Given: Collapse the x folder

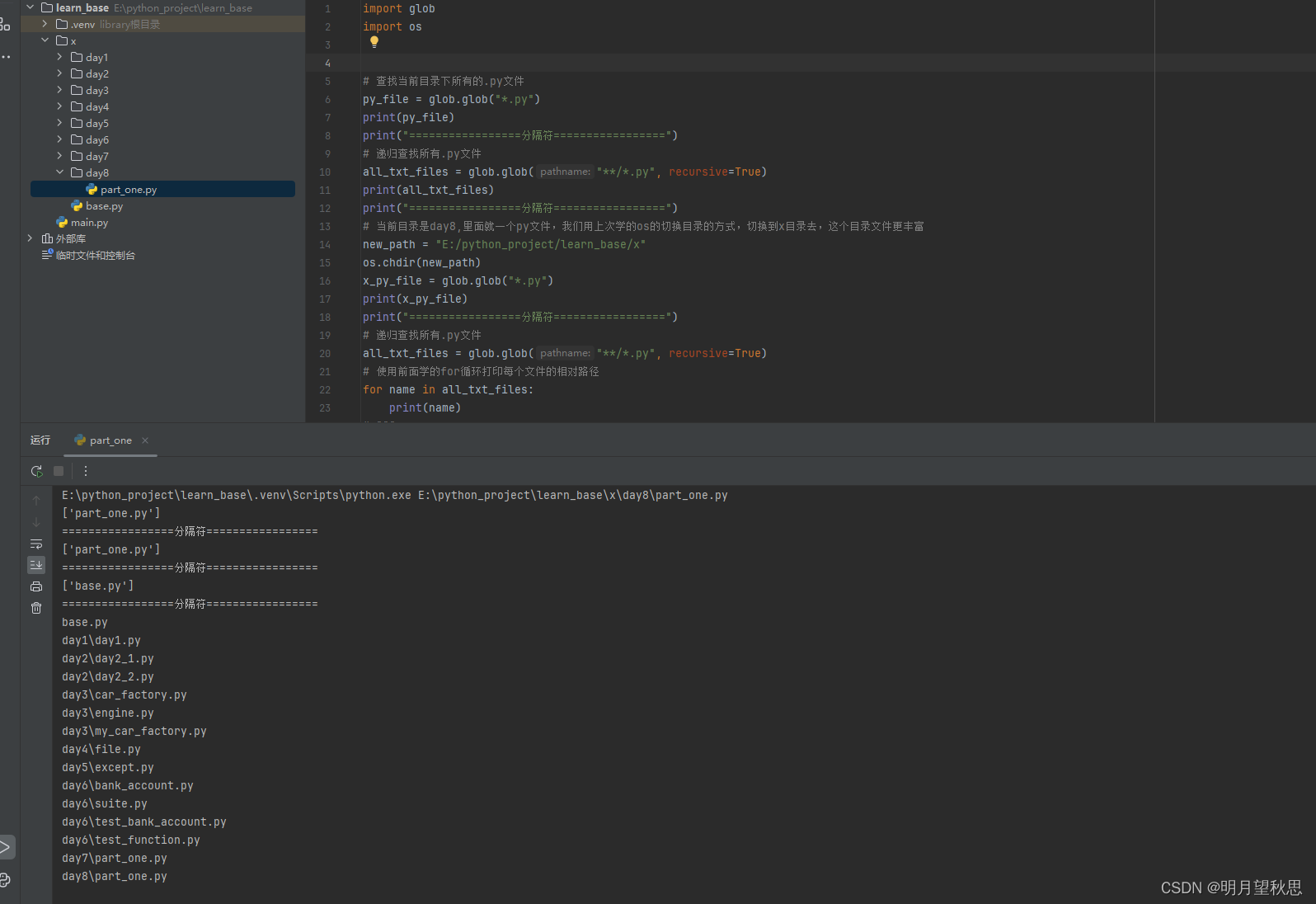Looking at the screenshot, I should [45, 40].
